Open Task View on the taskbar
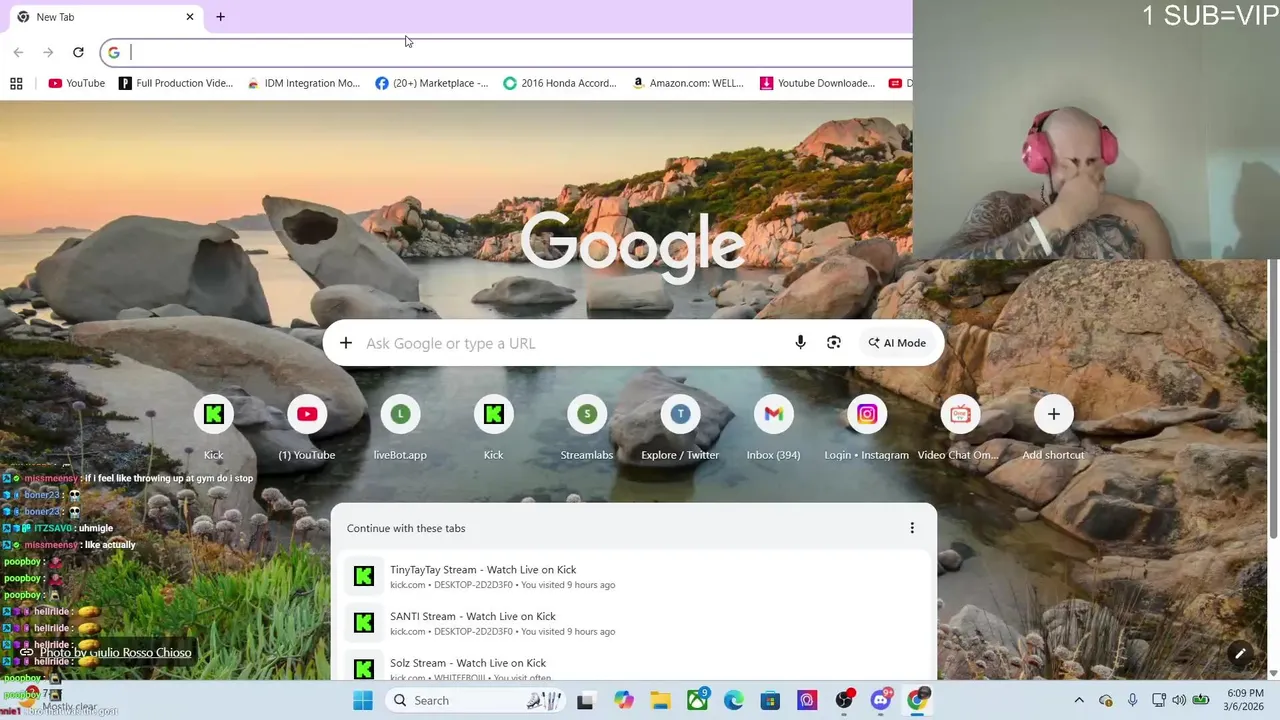The width and height of the screenshot is (1280, 720). (585, 700)
